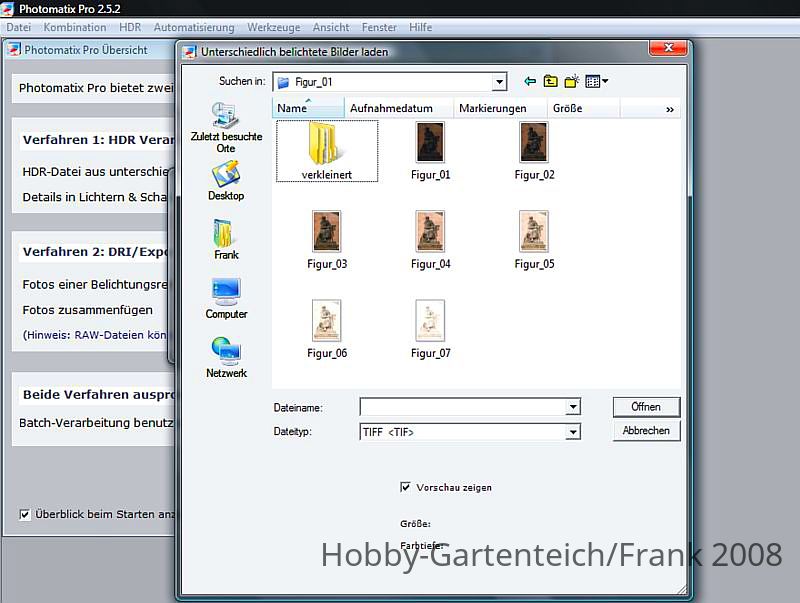Open the Fenster menu
This screenshot has height=603, width=800.
coord(379,27)
